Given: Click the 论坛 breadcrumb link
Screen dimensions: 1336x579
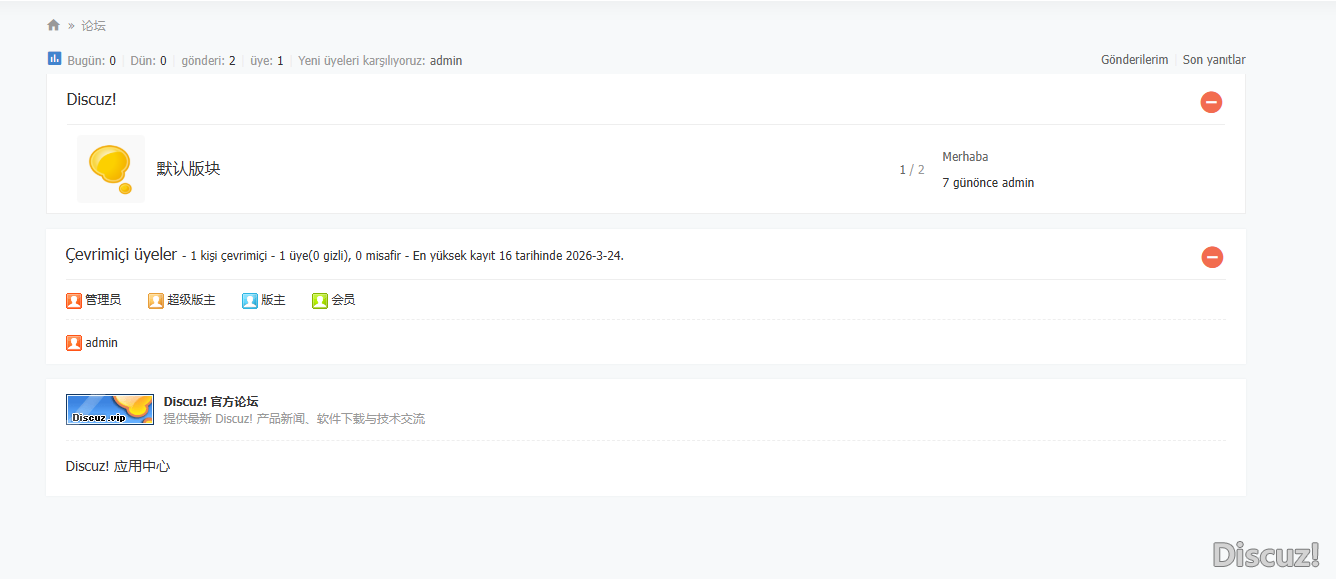Looking at the screenshot, I should [93, 25].
